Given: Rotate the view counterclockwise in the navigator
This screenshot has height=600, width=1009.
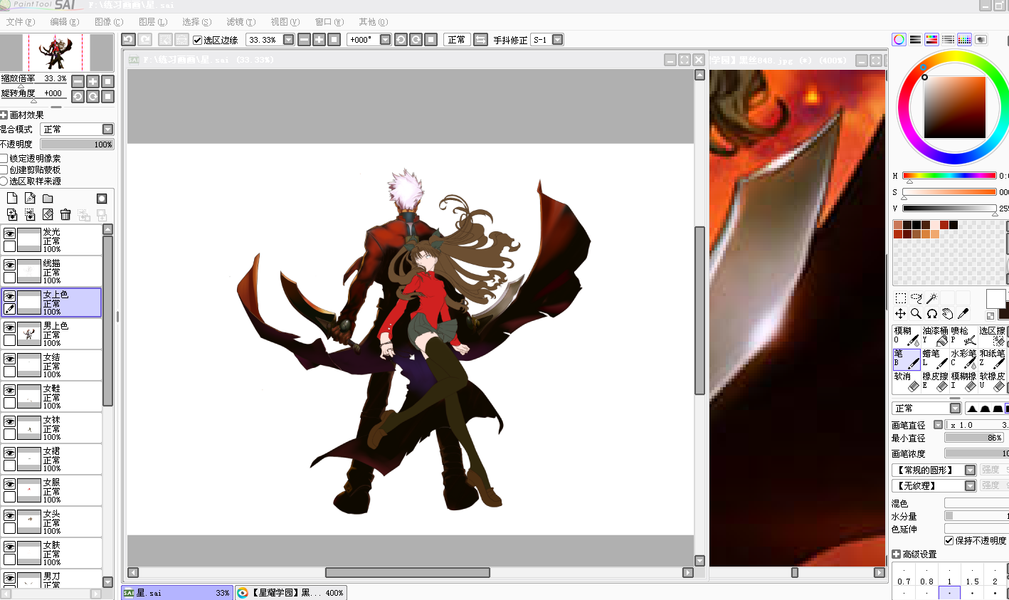Looking at the screenshot, I should pyautogui.click(x=78, y=97).
